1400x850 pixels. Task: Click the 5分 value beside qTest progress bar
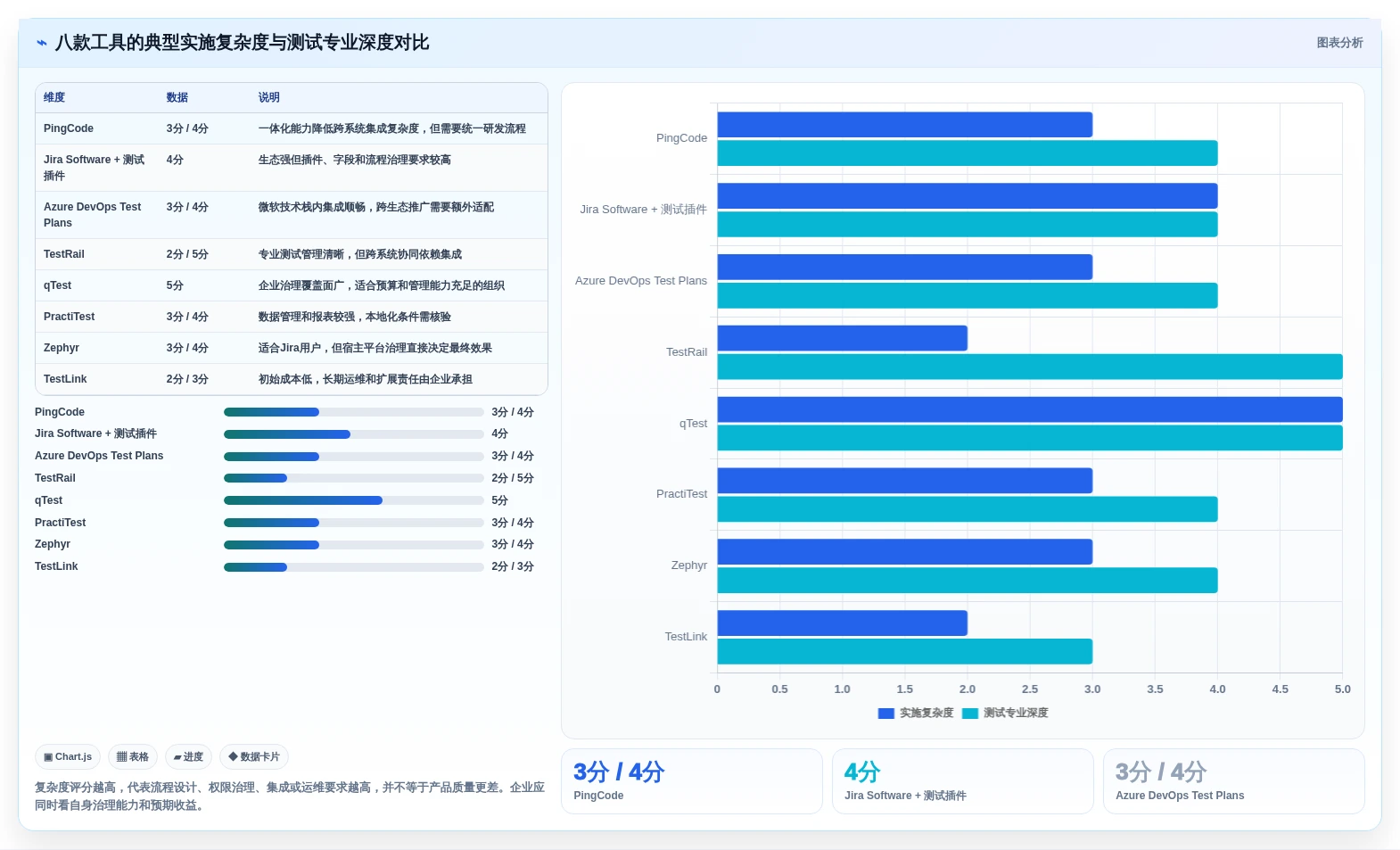500,500
